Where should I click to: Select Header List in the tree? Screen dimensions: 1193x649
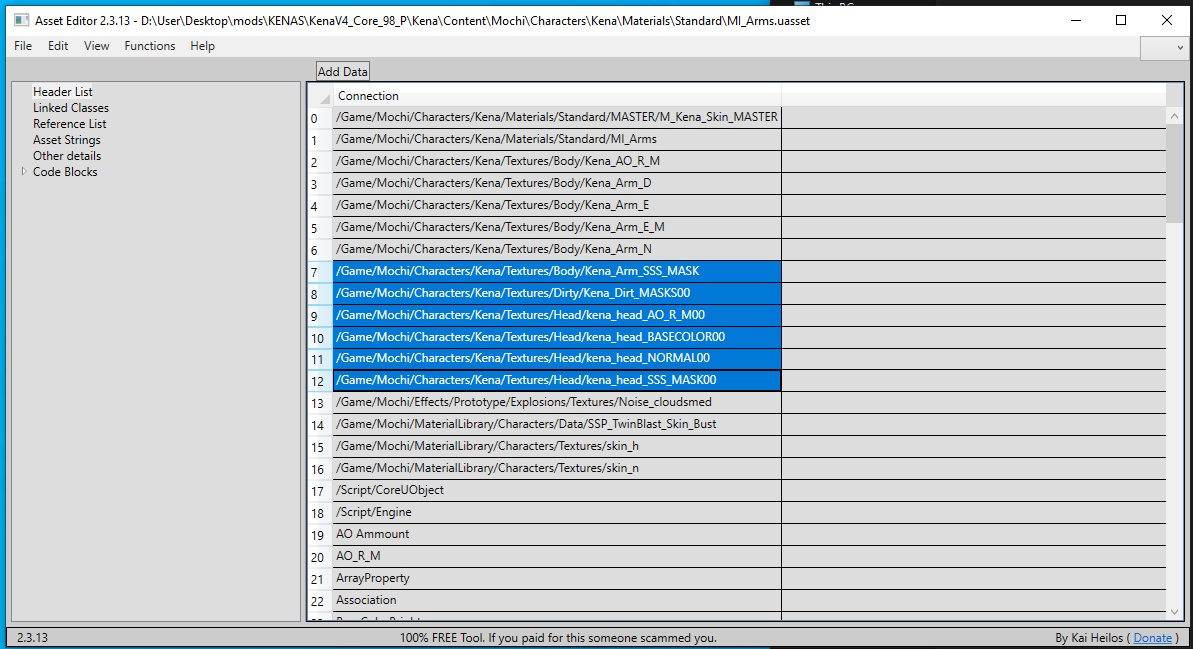point(62,91)
